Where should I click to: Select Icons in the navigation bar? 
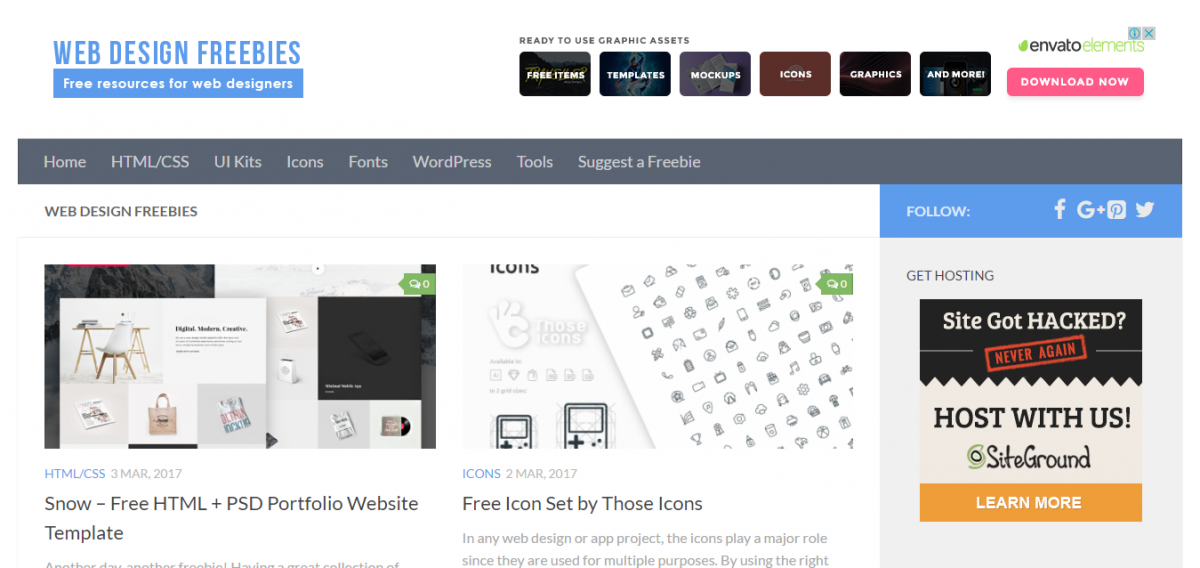305,161
